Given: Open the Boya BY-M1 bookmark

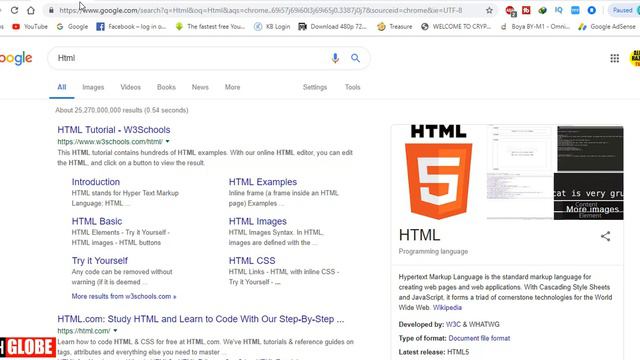Looking at the screenshot, I should pos(535,27).
